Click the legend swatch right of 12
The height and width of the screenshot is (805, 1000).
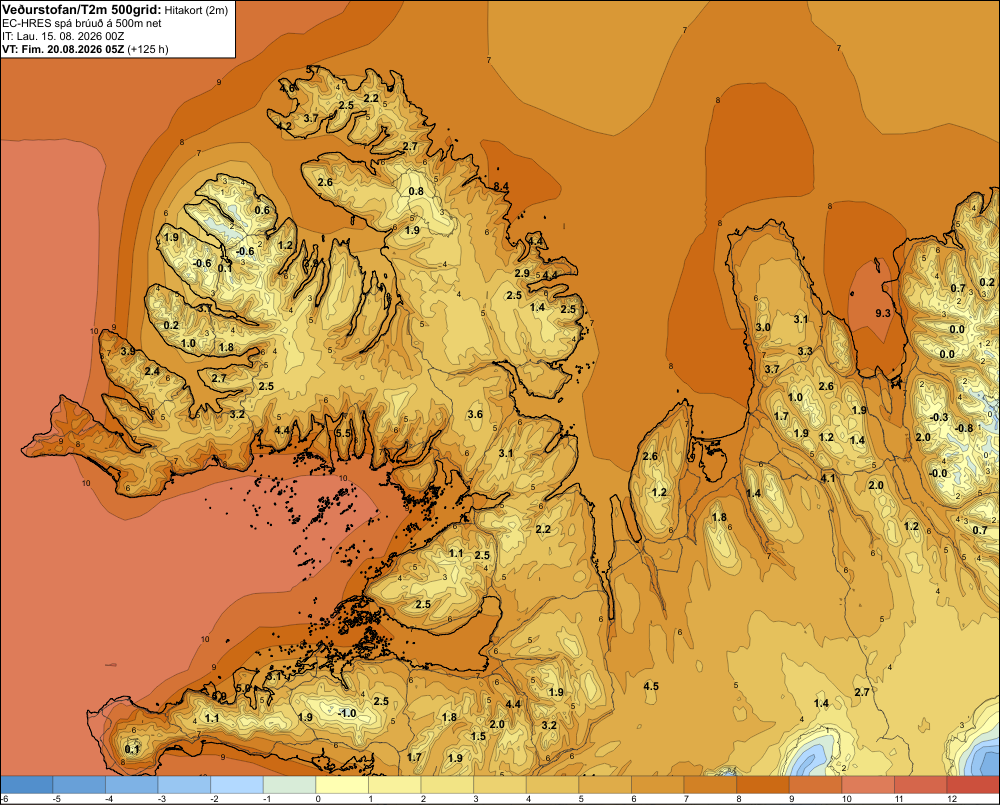(973, 785)
